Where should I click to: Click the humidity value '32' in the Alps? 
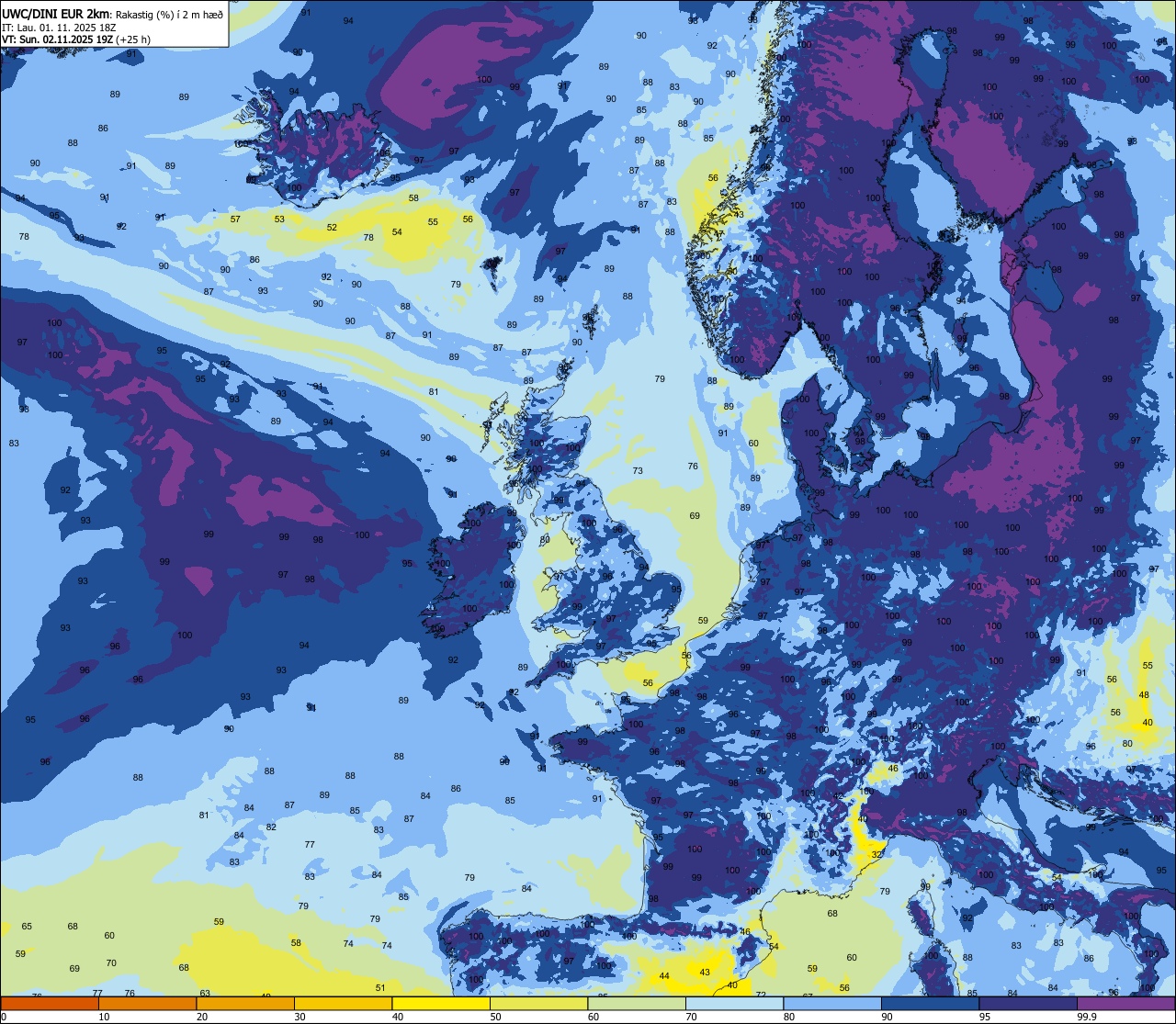click(x=876, y=855)
